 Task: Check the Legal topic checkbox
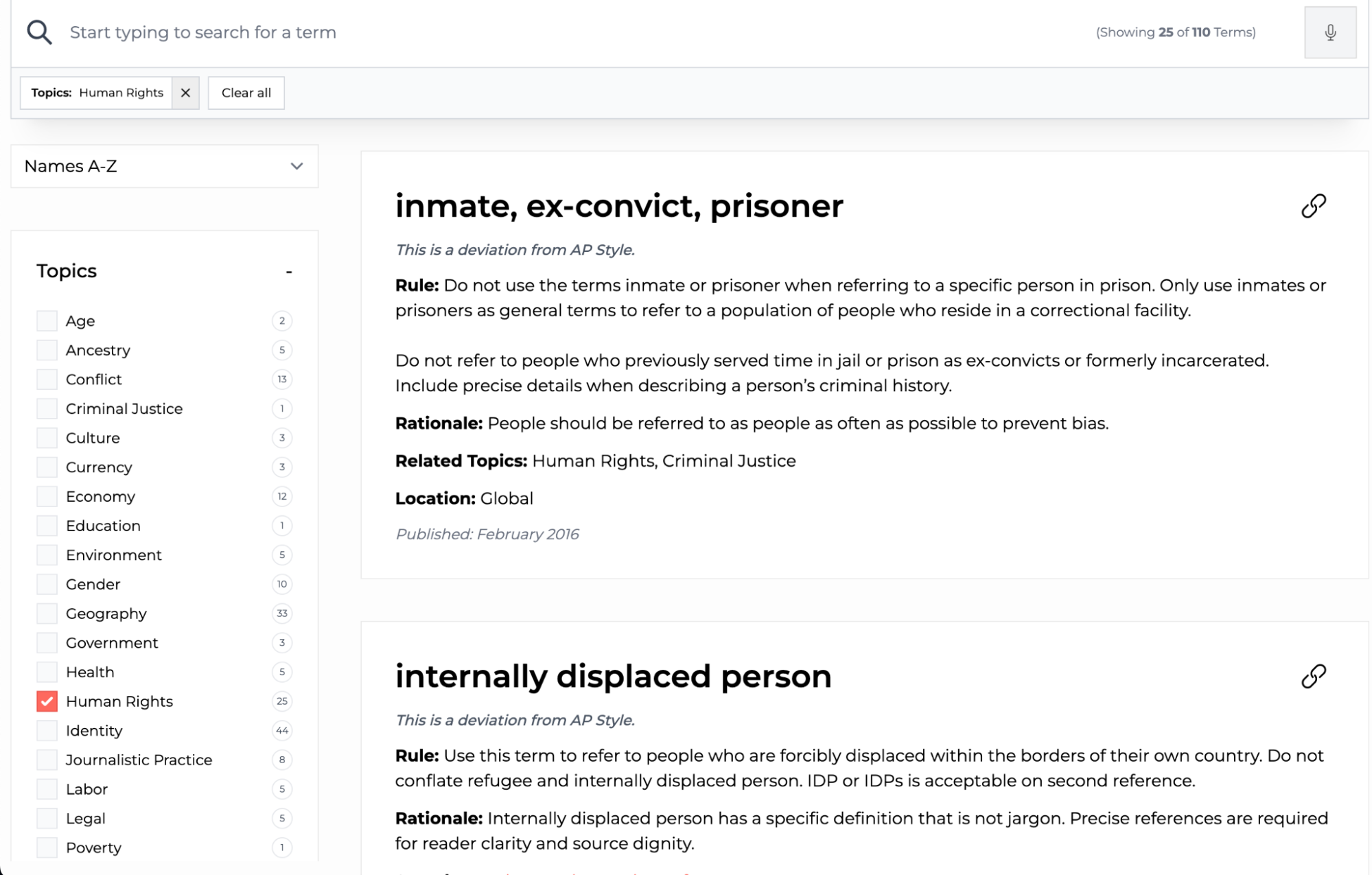[x=47, y=818]
